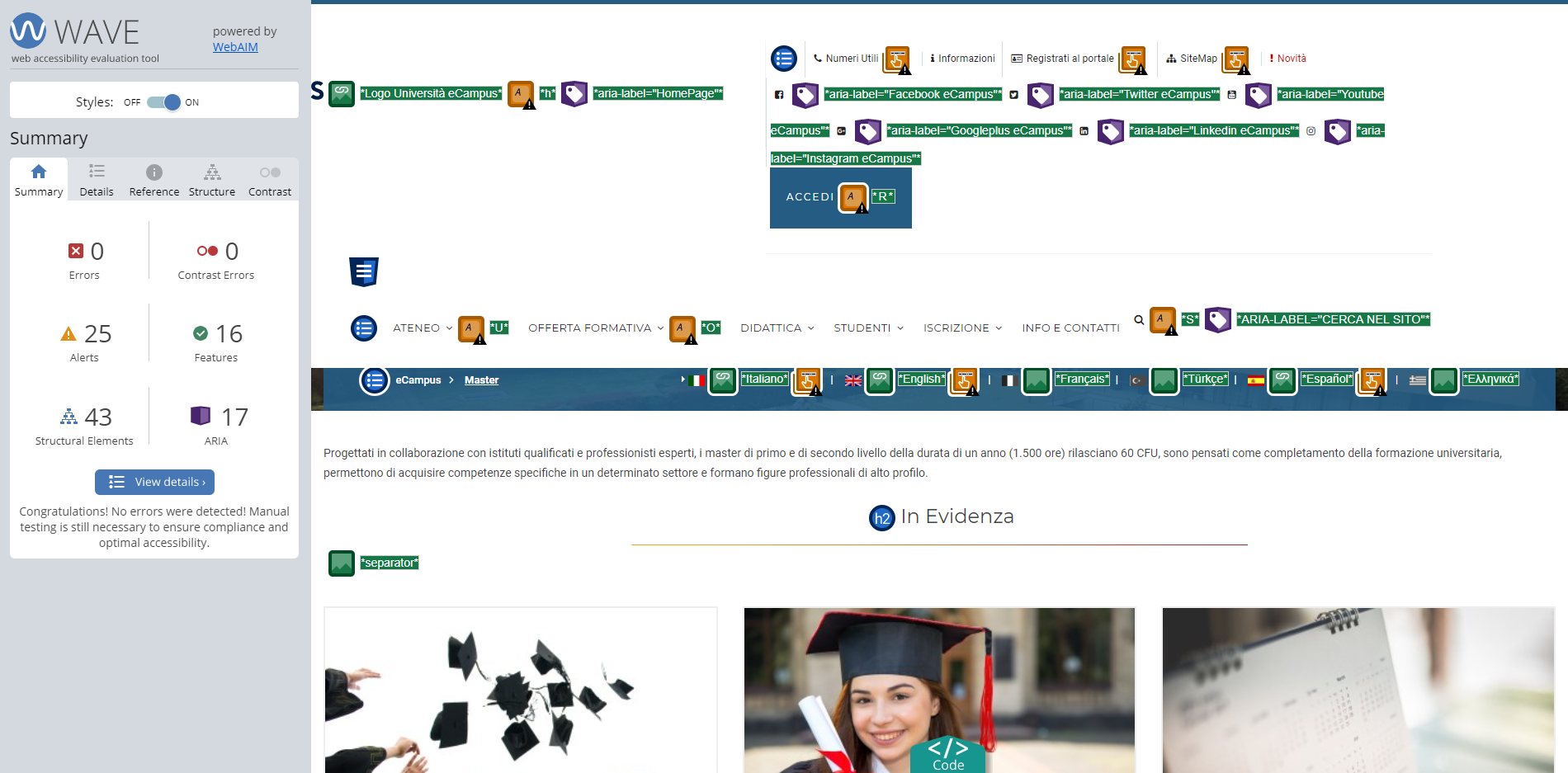Click the green Features checkmark icon
This screenshot has height=773, width=1568.
[201, 333]
